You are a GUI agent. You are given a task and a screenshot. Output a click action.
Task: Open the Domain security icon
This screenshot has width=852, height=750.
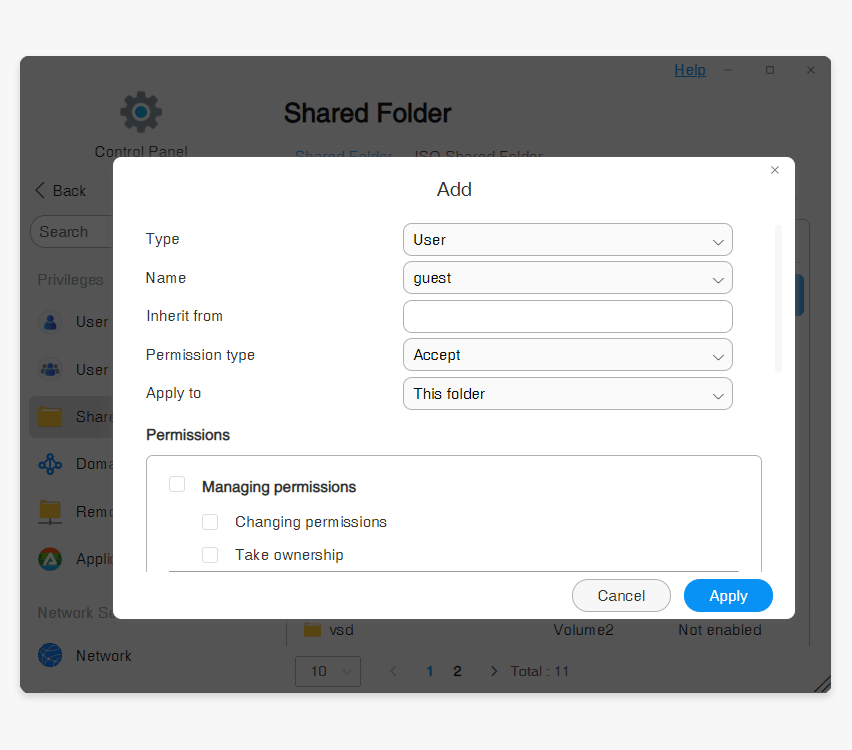pos(50,464)
